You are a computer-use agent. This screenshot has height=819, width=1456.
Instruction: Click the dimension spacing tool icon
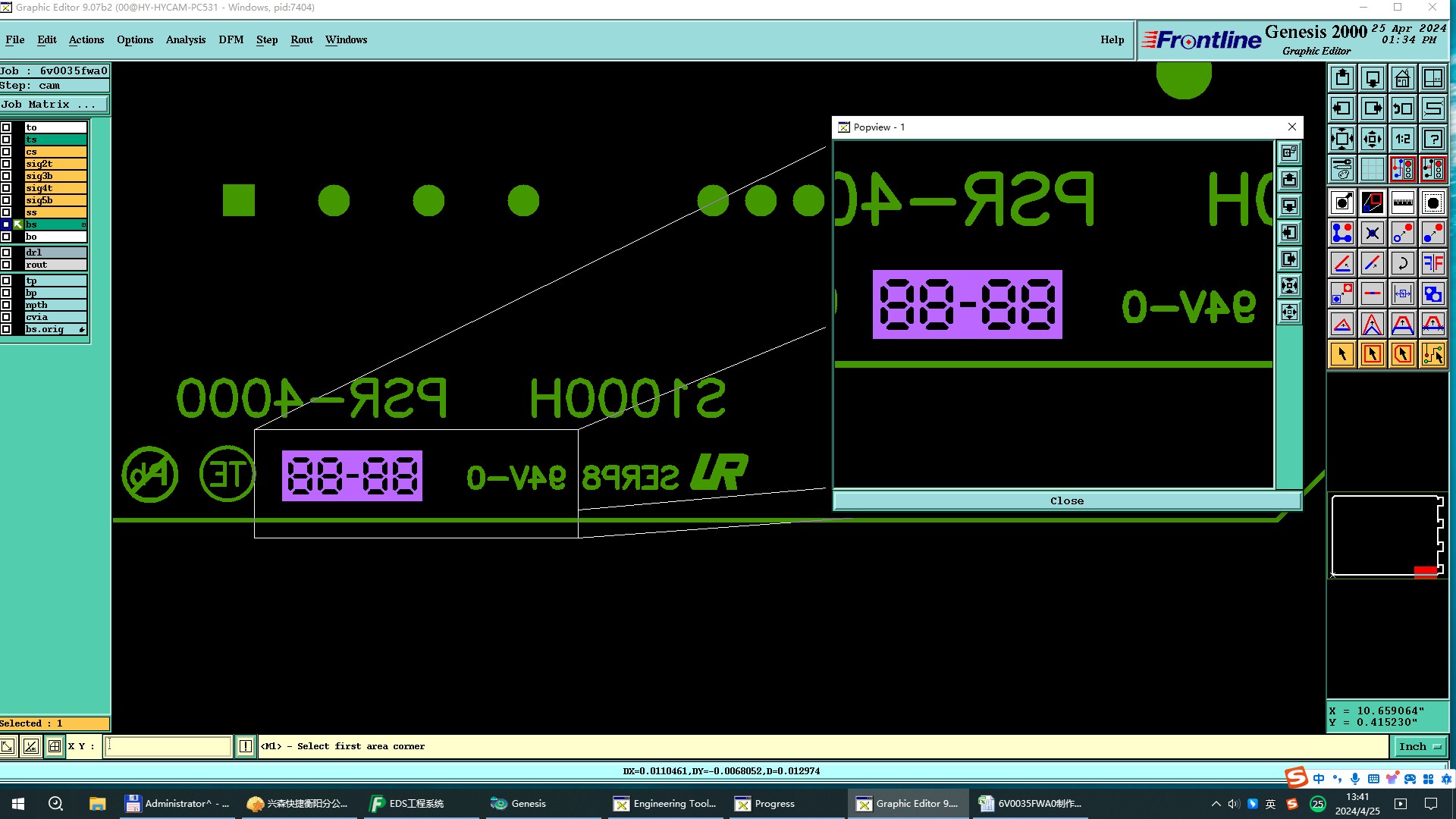point(1403,293)
